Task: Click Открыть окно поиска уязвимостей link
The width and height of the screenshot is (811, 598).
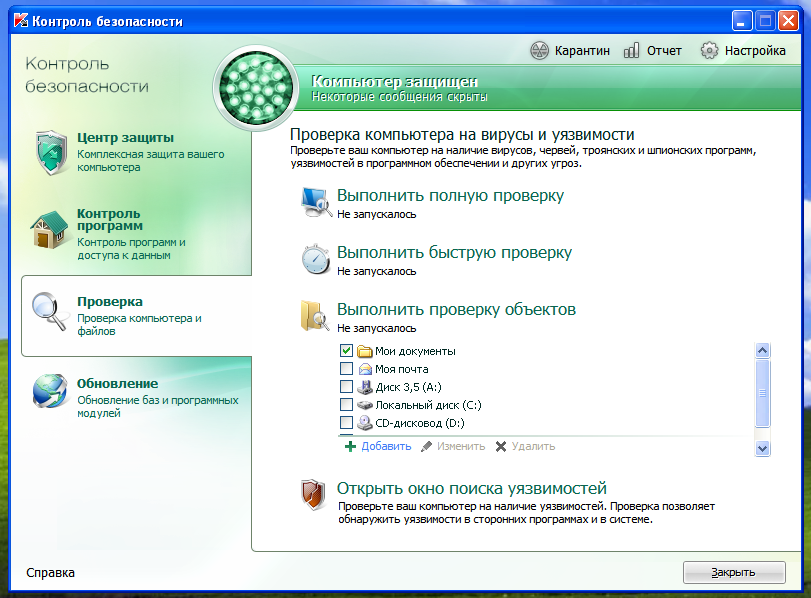Action: point(472,488)
